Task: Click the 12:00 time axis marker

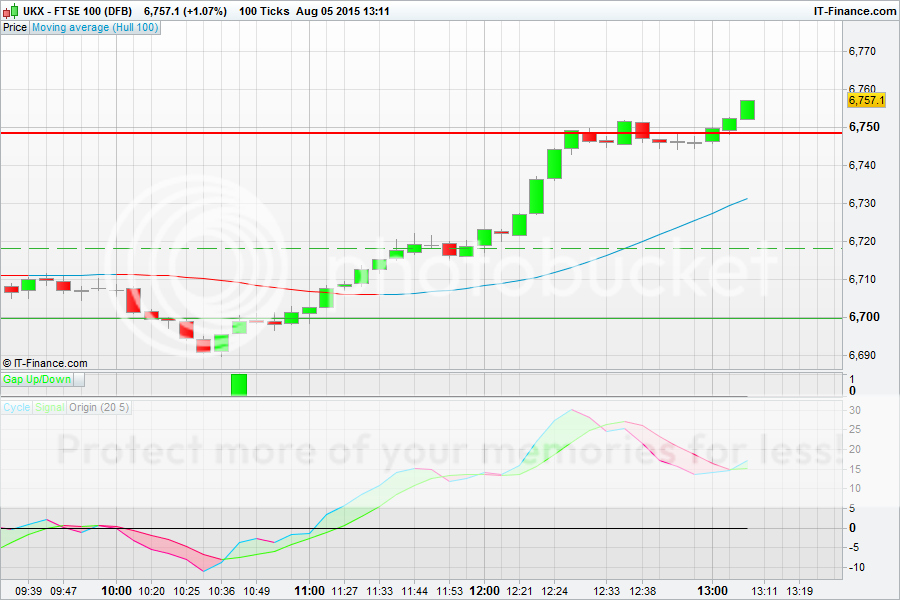Action: click(x=485, y=591)
